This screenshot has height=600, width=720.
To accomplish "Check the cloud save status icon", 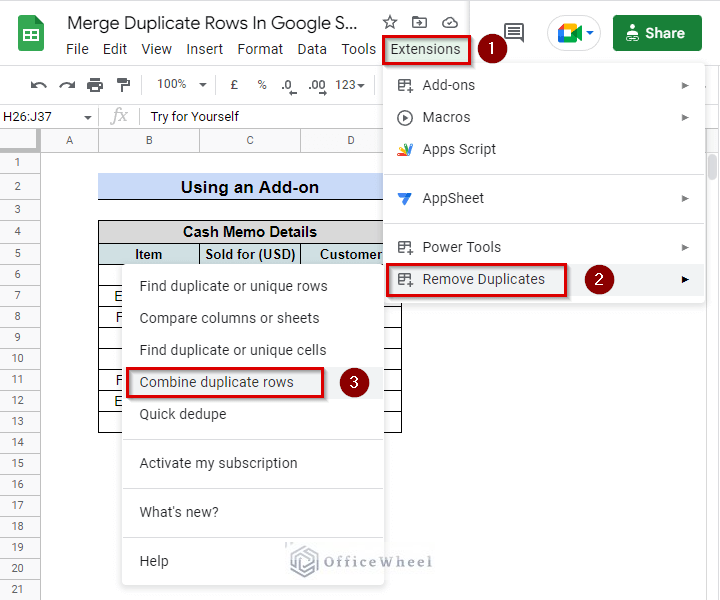I will pos(450,22).
